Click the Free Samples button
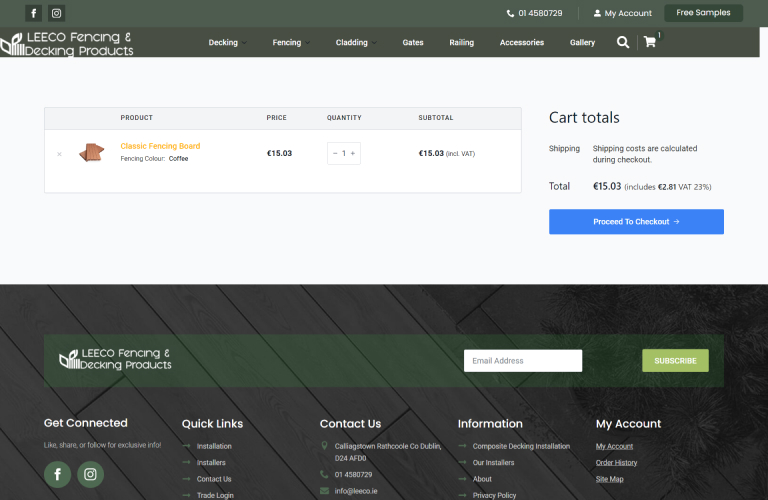The image size is (768, 500). (x=703, y=13)
